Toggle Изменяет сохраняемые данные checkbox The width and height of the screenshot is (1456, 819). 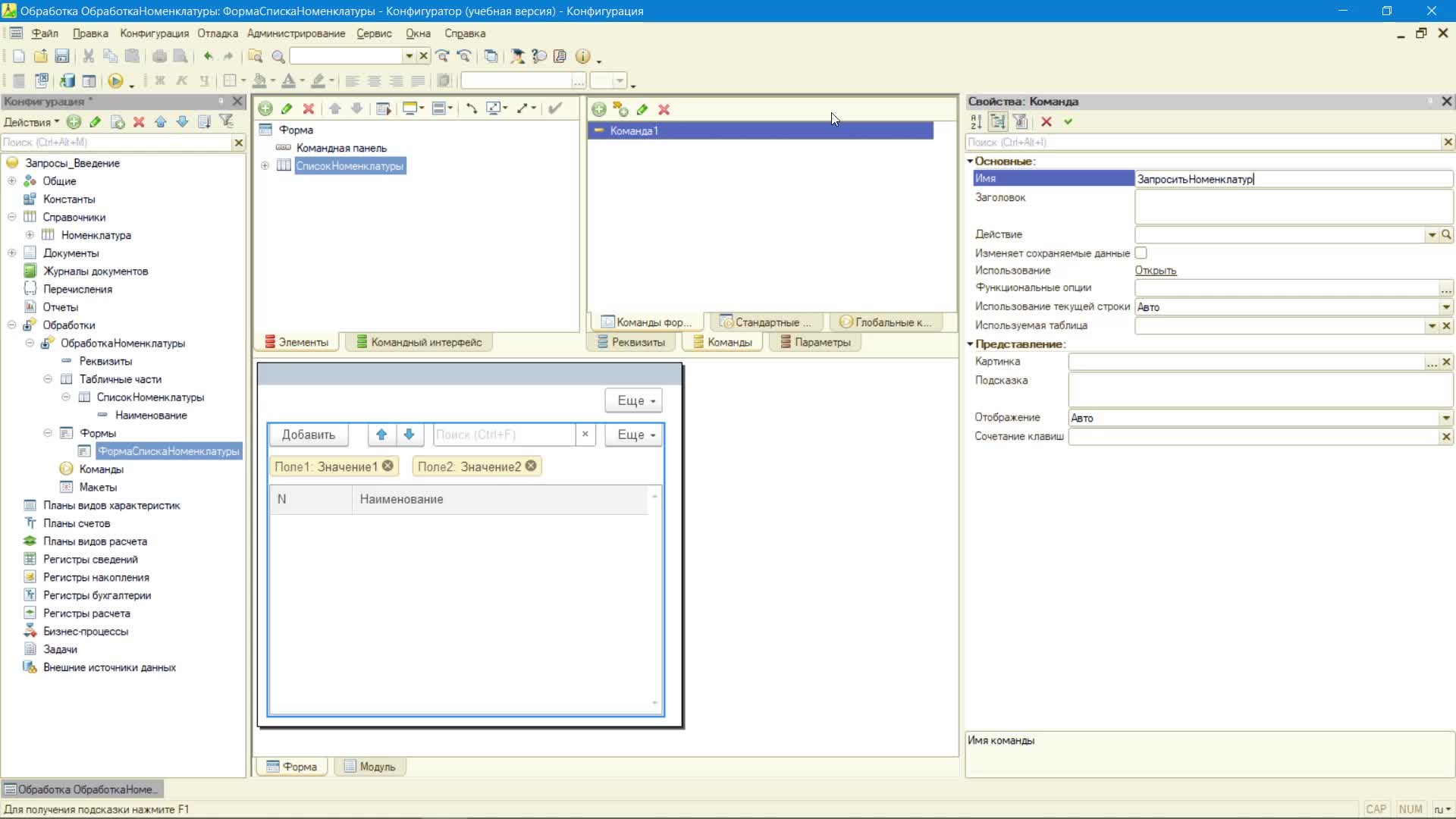[x=1141, y=253]
